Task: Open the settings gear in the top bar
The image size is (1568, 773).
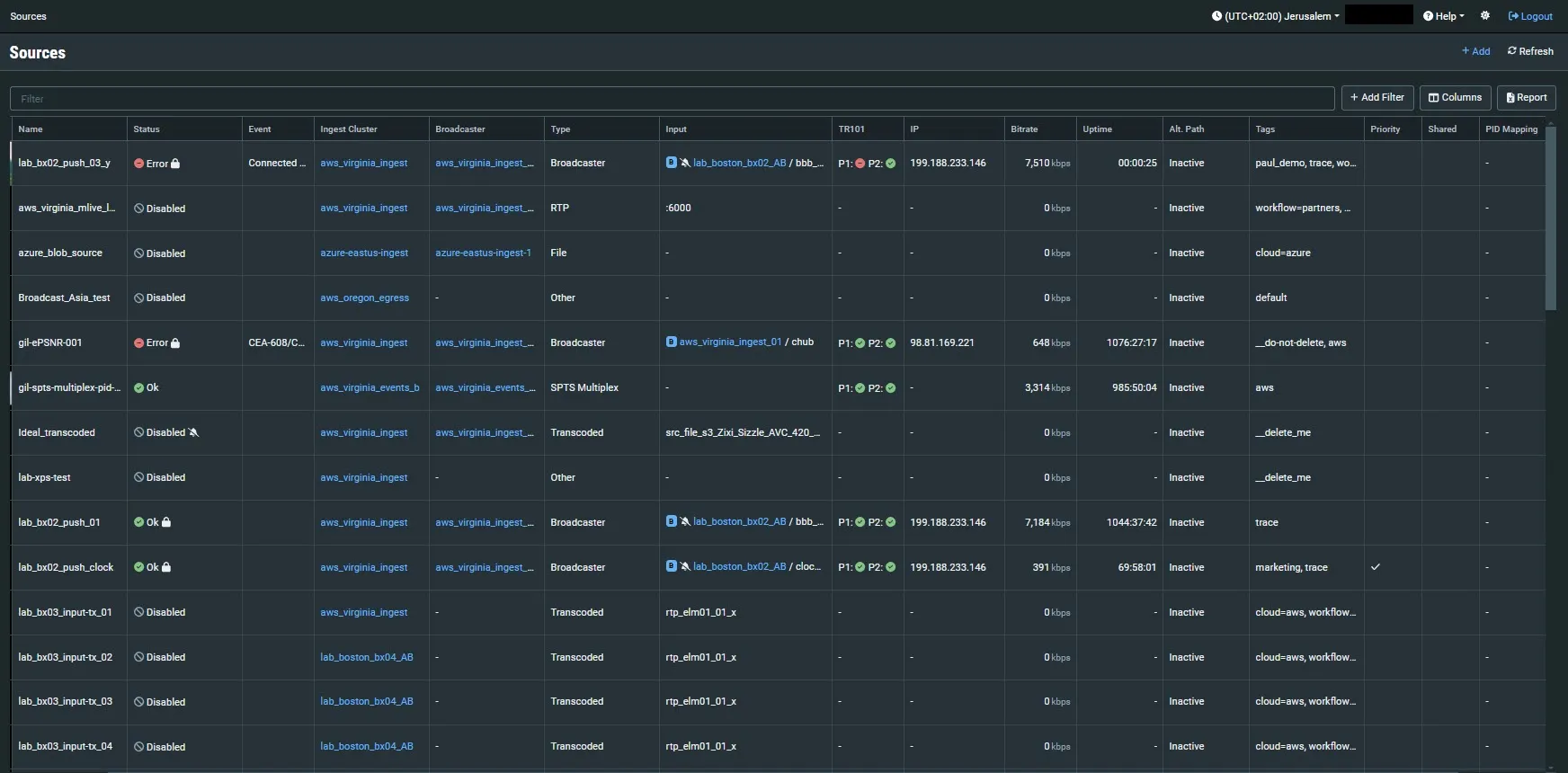Action: click(x=1485, y=16)
